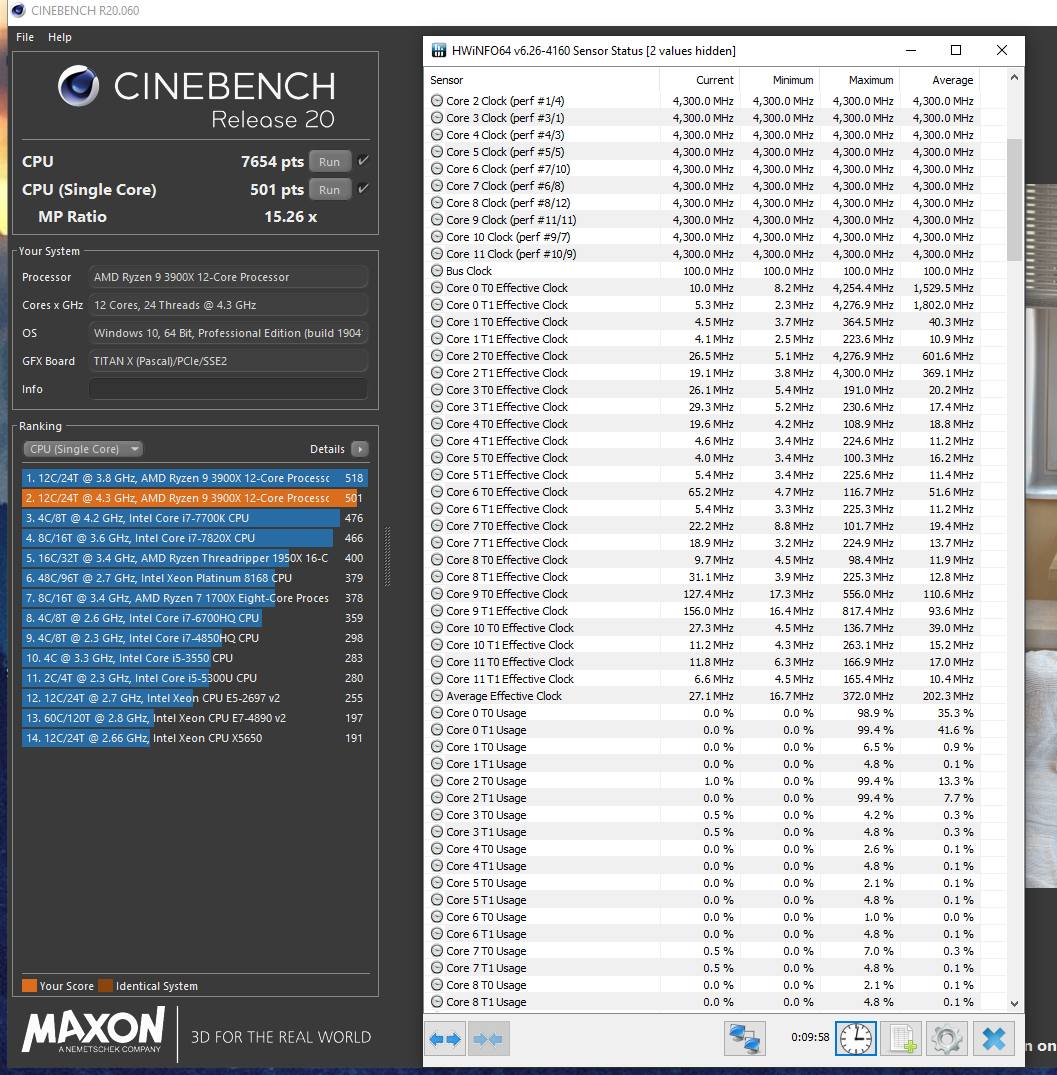Click the expand sensor window arrows icon
Screen dimensions: 1057x1075
point(445,1039)
